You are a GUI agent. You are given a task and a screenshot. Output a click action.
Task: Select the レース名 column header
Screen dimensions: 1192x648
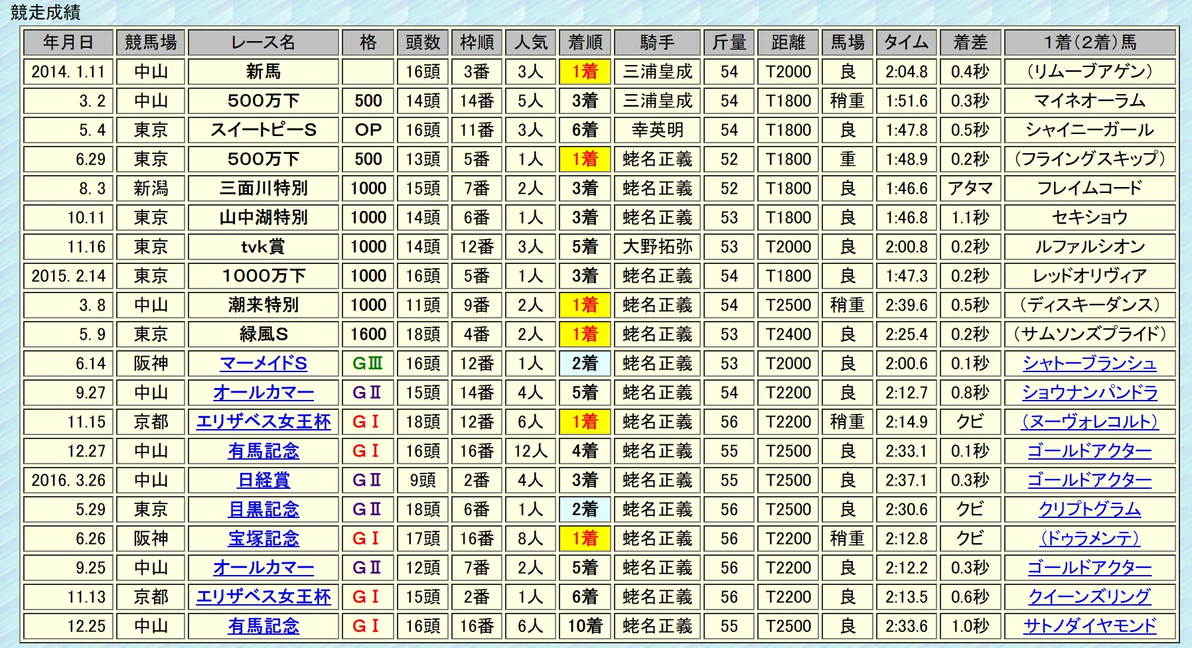(263, 43)
